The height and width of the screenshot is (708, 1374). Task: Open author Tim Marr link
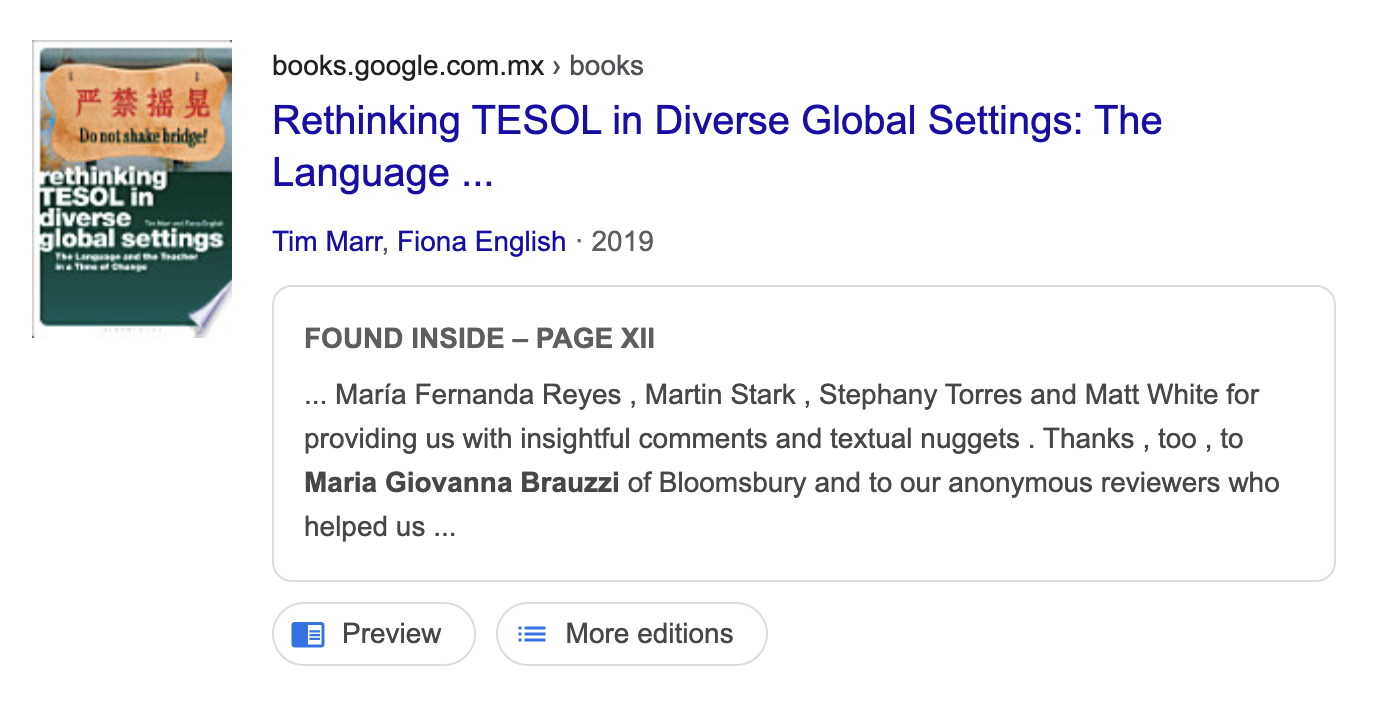click(329, 242)
